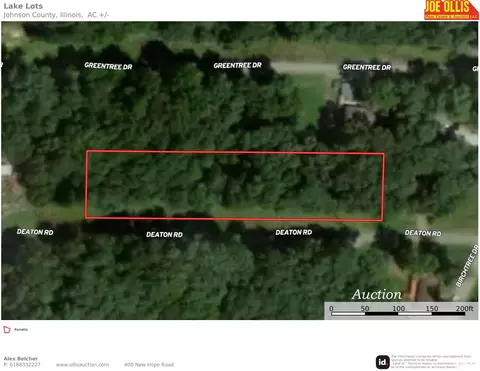Click the phone number 6188332227
Screen dimensions: 480x371
tap(25, 365)
